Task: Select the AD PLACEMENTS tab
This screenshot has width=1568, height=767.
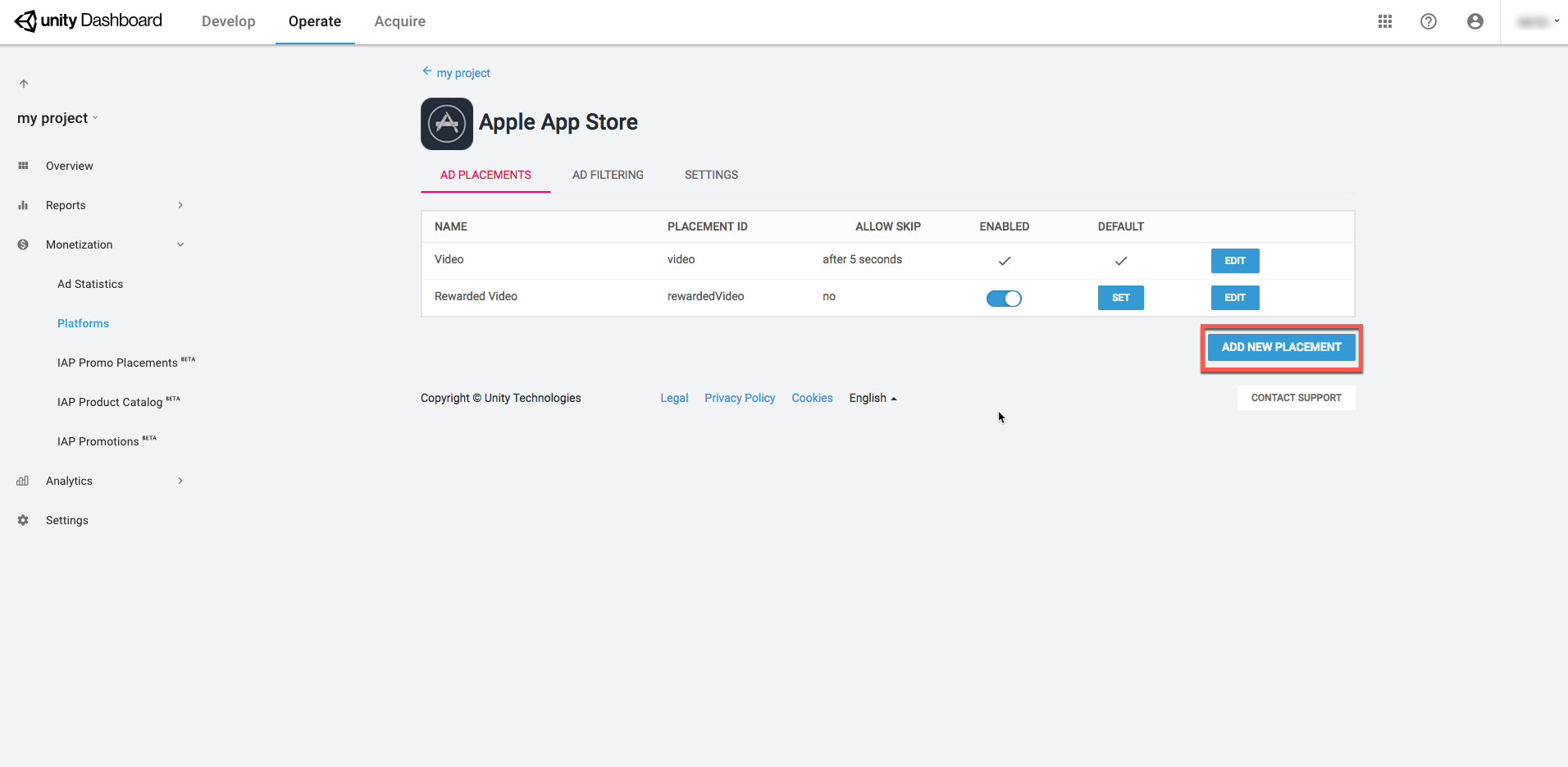Action: 485,175
